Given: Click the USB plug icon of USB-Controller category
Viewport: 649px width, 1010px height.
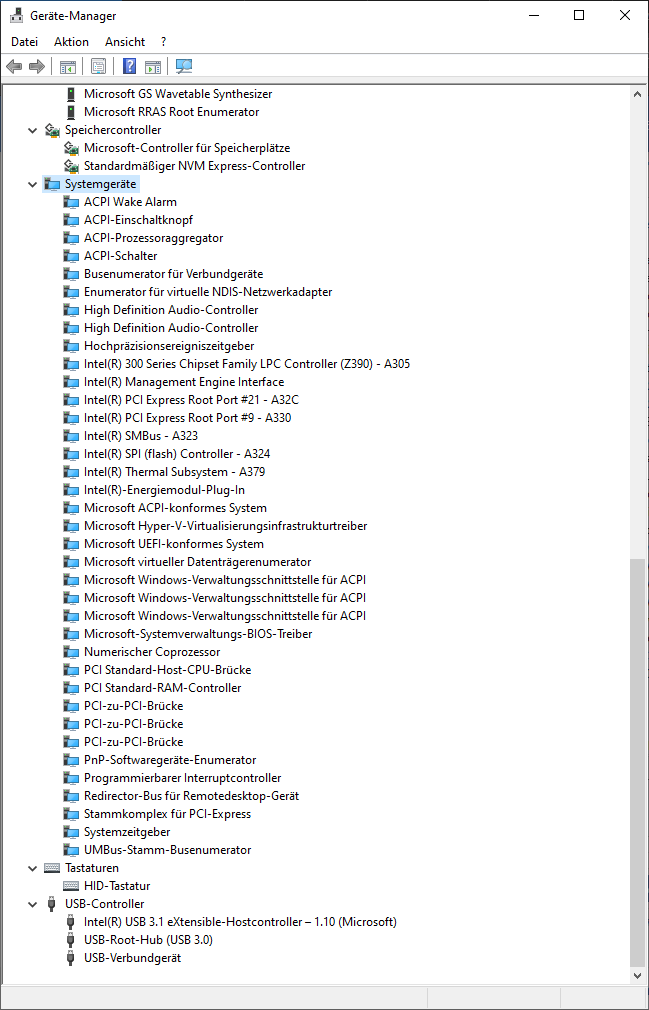Looking at the screenshot, I should click(52, 904).
